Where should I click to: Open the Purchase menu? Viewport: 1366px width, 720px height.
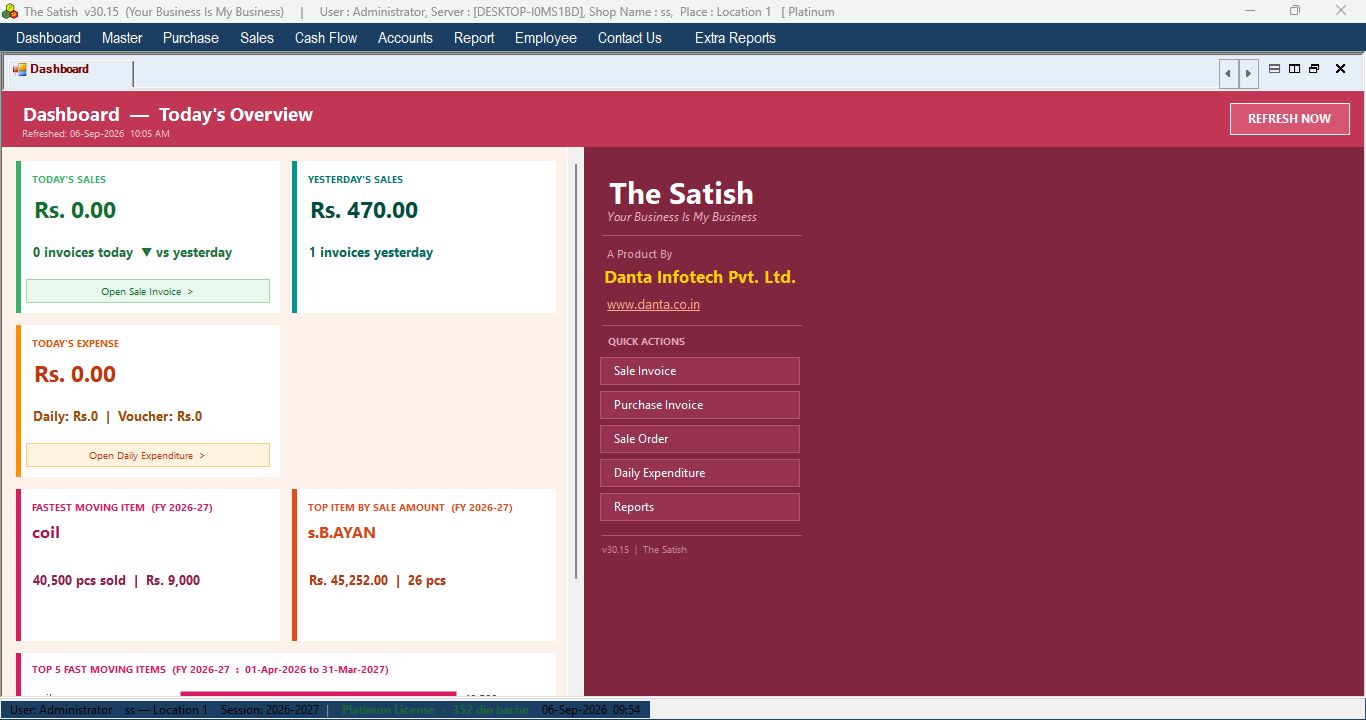click(x=191, y=38)
